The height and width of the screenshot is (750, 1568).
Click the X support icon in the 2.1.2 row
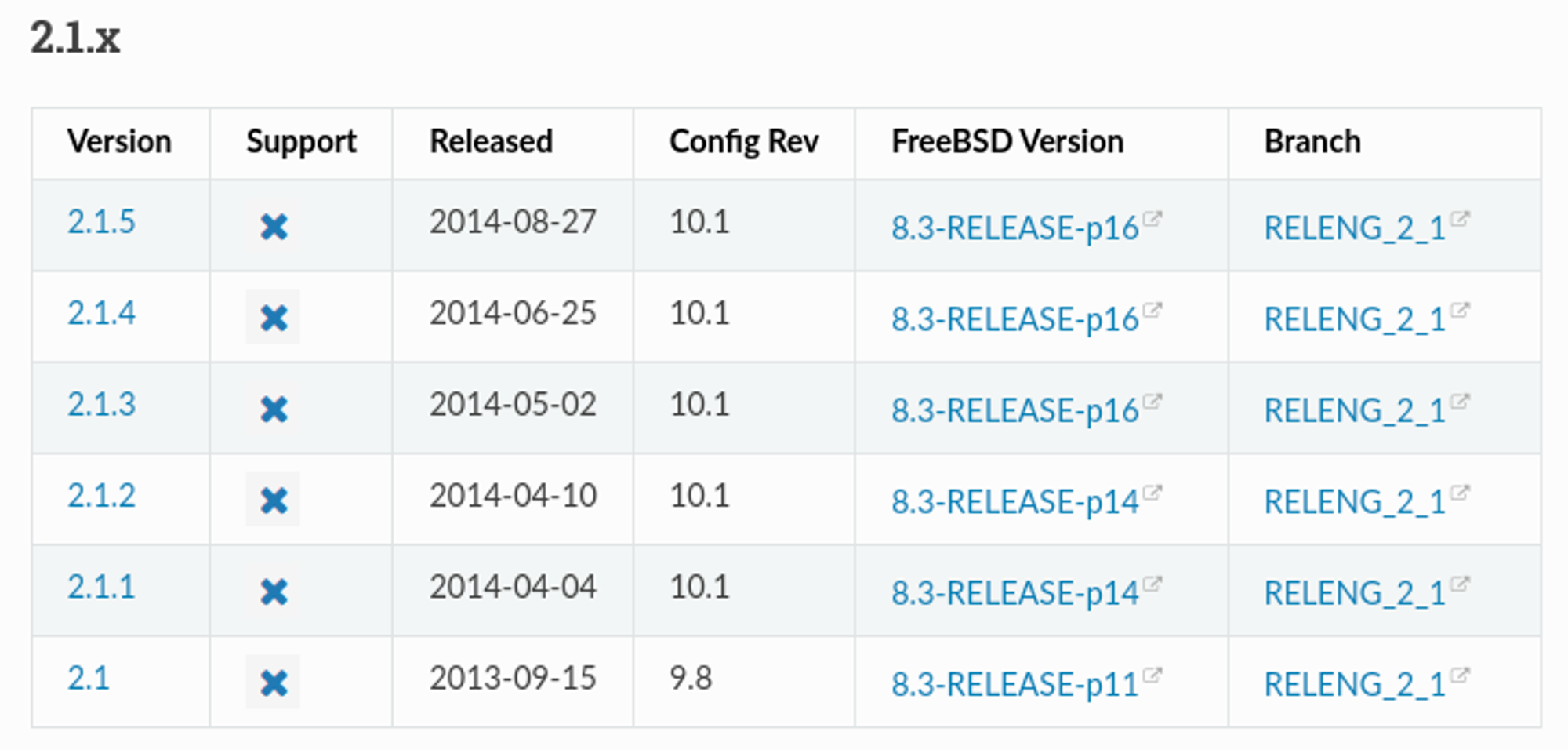pos(274,500)
